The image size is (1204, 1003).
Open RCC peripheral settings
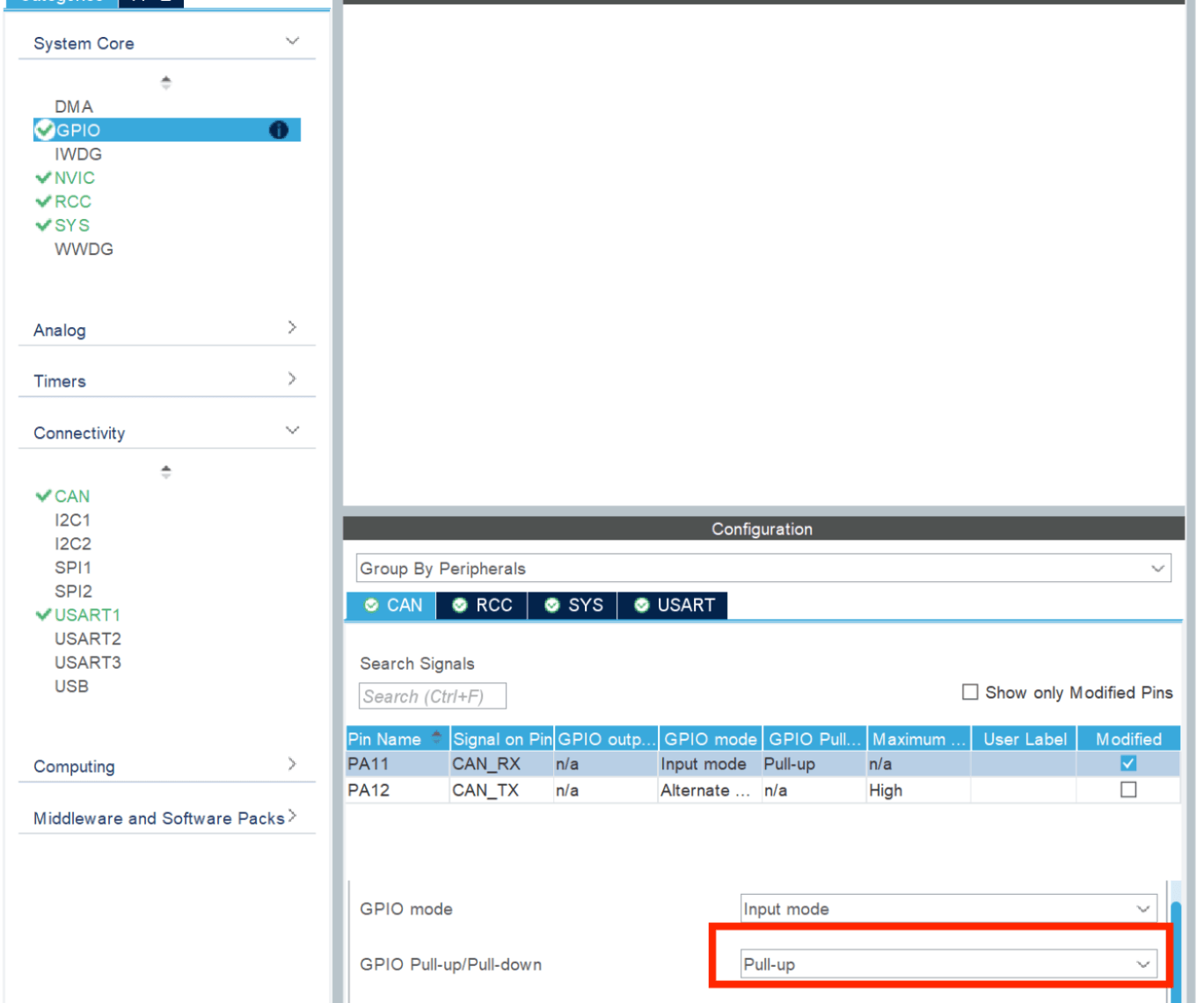coord(73,201)
